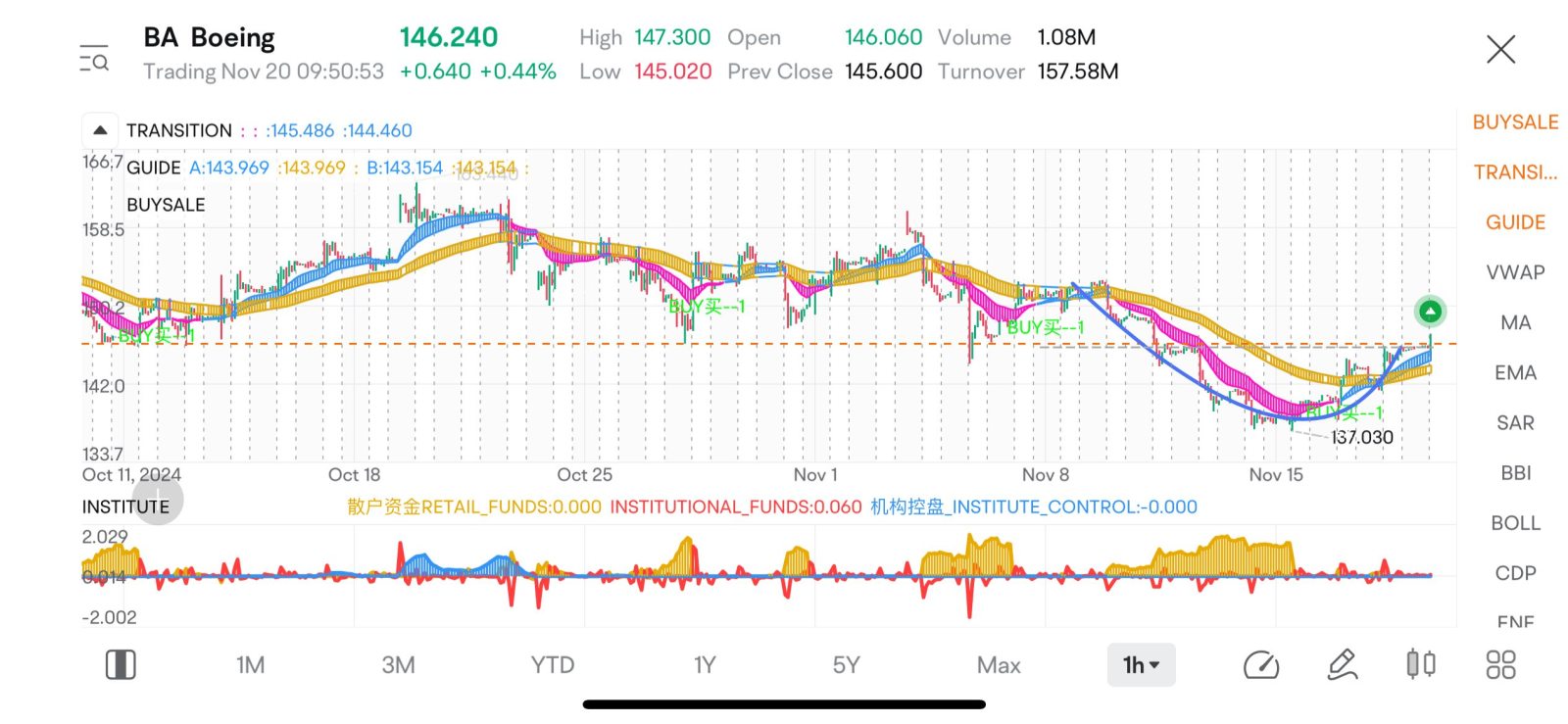This screenshot has width=1568, height=724.
Task: Toggle the split panel layout icon
Action: [x=121, y=665]
